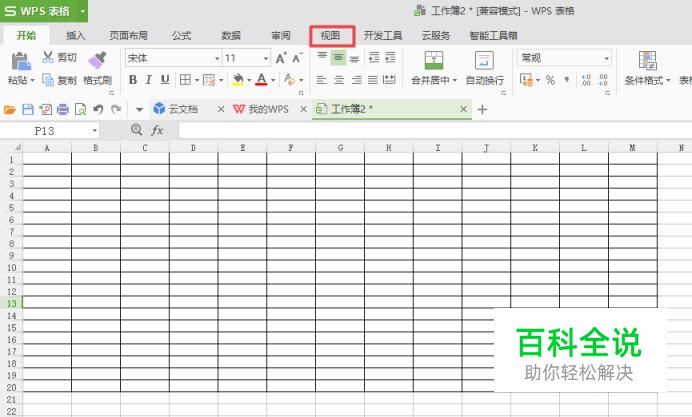
Task: Click the Copy icon
Action: pos(48,80)
